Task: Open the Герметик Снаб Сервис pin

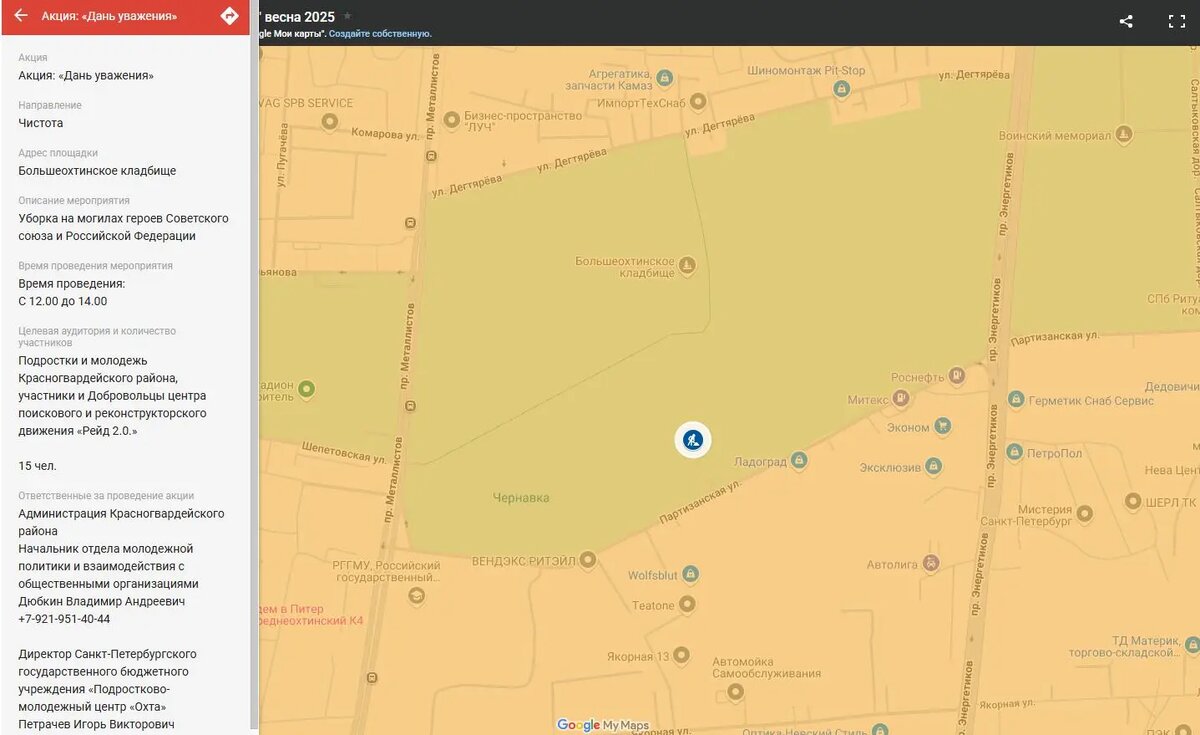Action: tap(1016, 400)
